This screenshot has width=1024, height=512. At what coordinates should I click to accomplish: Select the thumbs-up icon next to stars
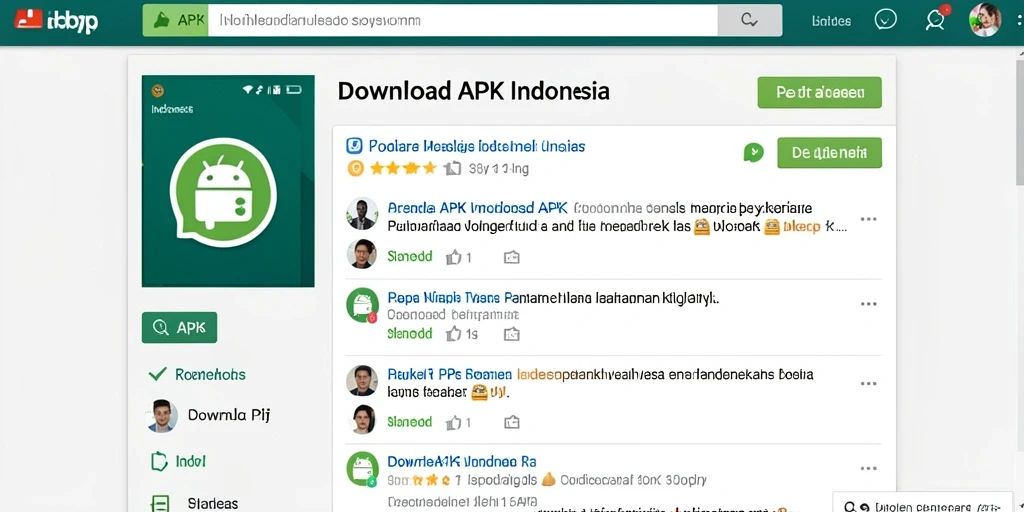453,169
